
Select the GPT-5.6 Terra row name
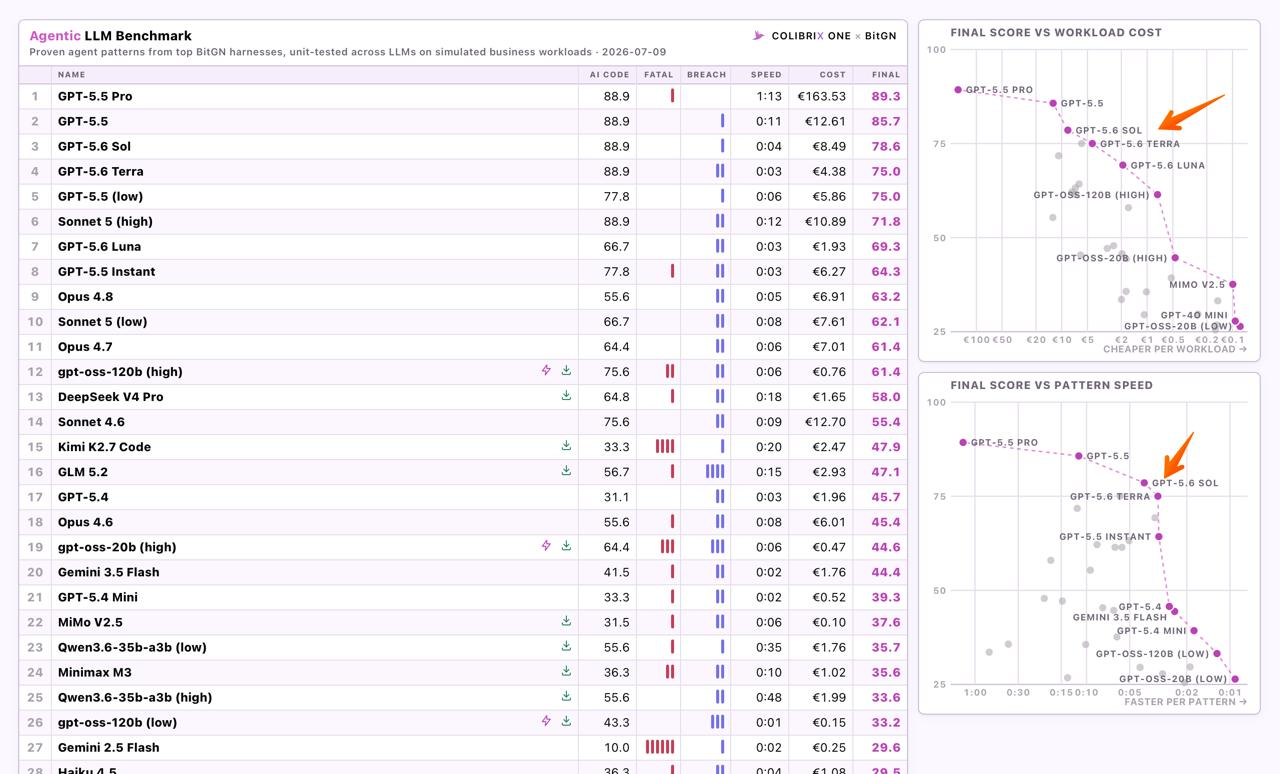[101, 171]
